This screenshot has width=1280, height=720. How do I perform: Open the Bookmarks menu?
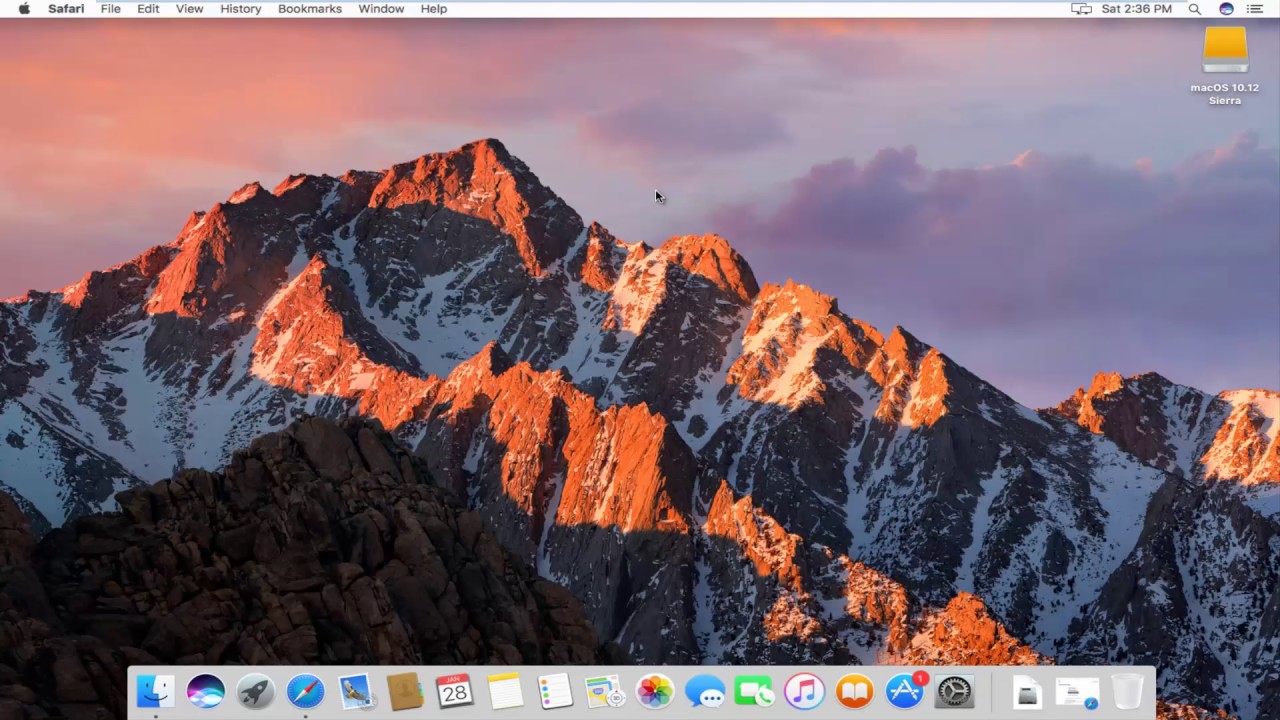click(x=309, y=9)
